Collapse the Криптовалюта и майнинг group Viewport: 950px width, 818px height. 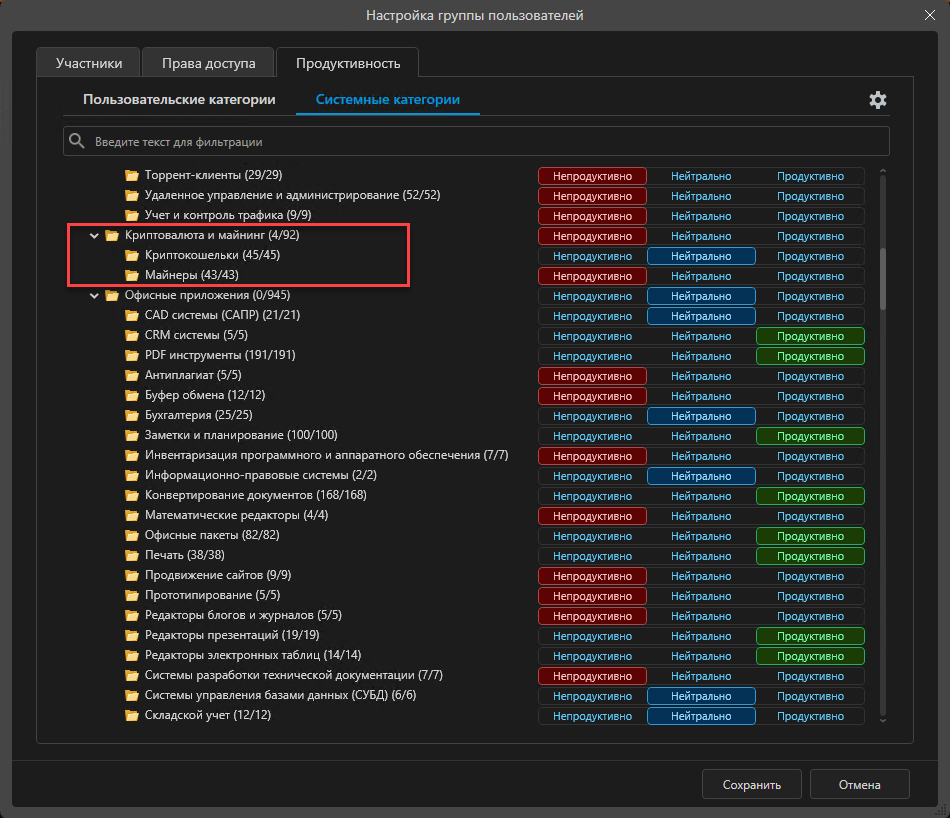coord(94,236)
